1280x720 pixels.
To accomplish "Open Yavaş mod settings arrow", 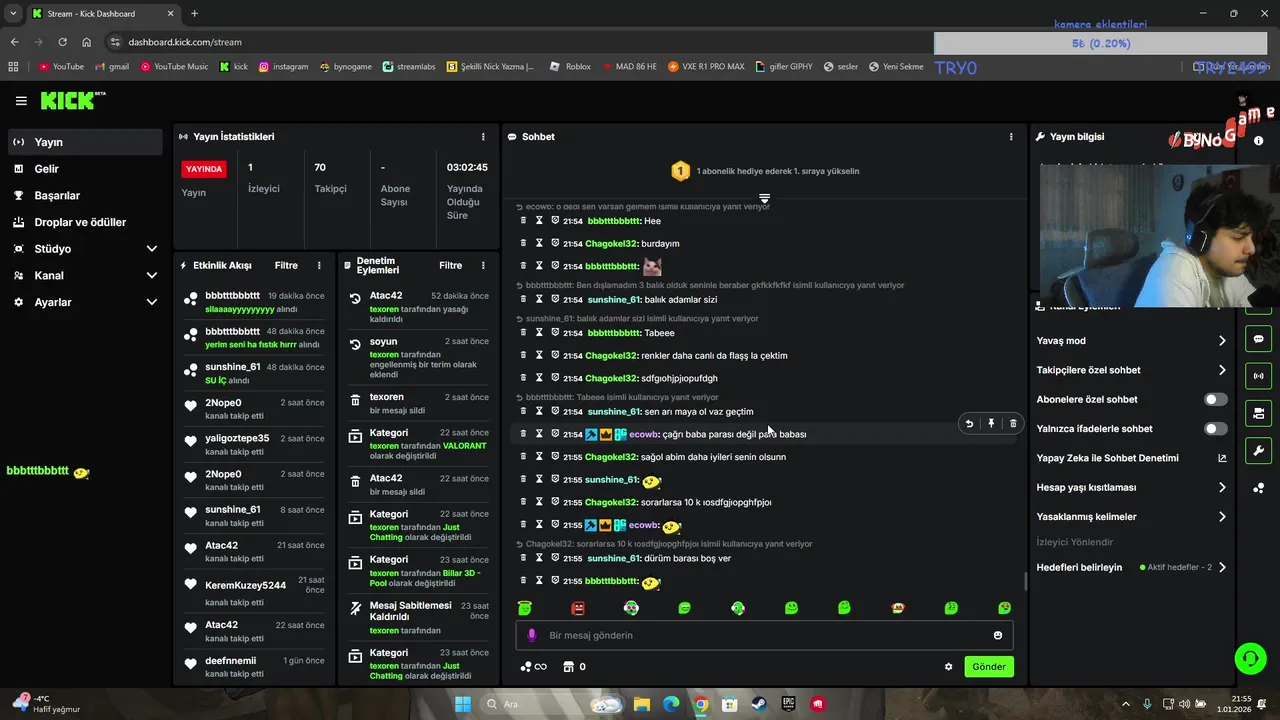I will coord(1222,341).
